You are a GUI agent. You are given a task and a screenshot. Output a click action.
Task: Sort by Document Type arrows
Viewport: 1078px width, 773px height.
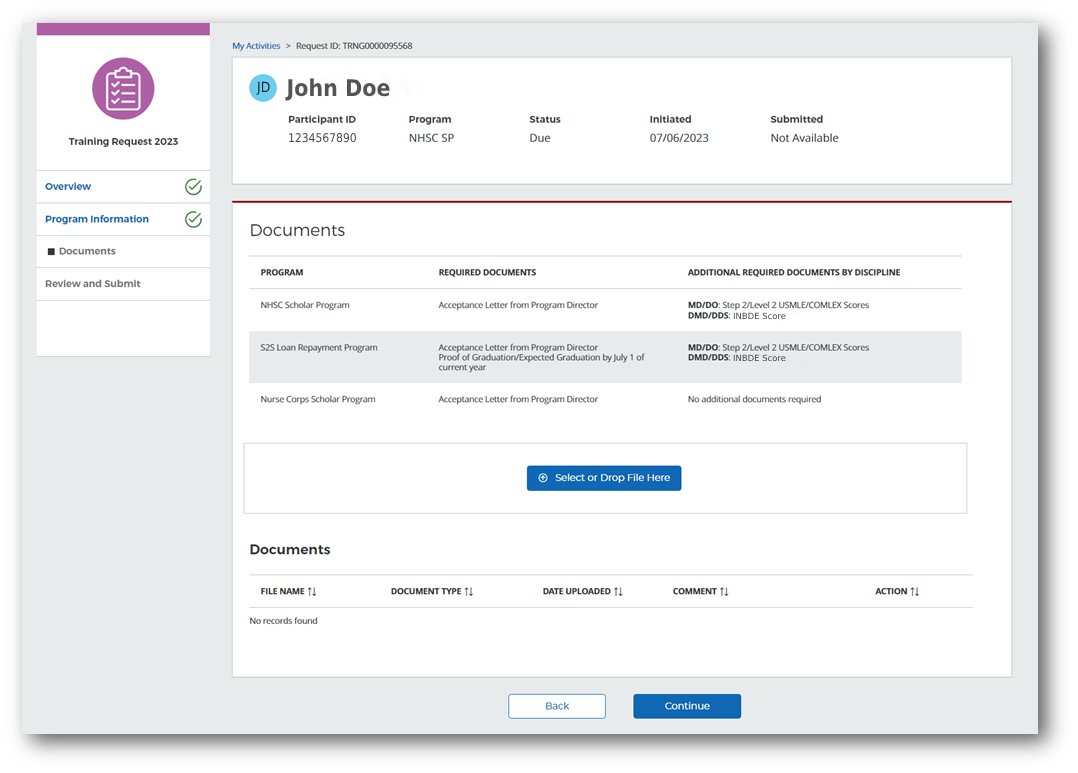click(x=469, y=592)
